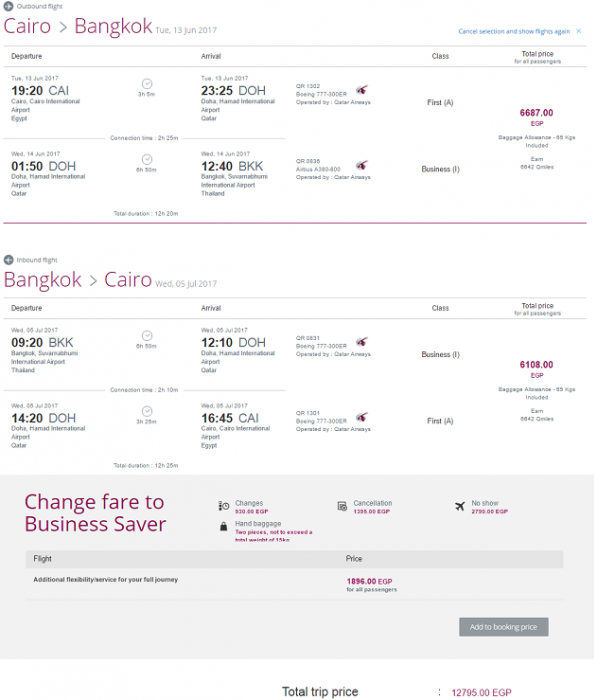597x700 pixels.
Task: Click Qatar Airways logo for flight QR 0831
Action: [x=362, y=342]
